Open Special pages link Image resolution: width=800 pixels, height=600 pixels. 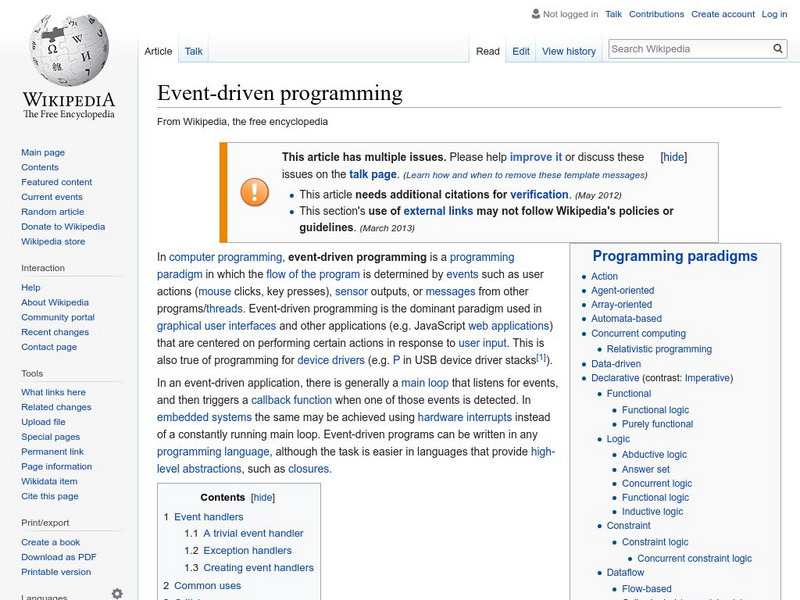51,436
